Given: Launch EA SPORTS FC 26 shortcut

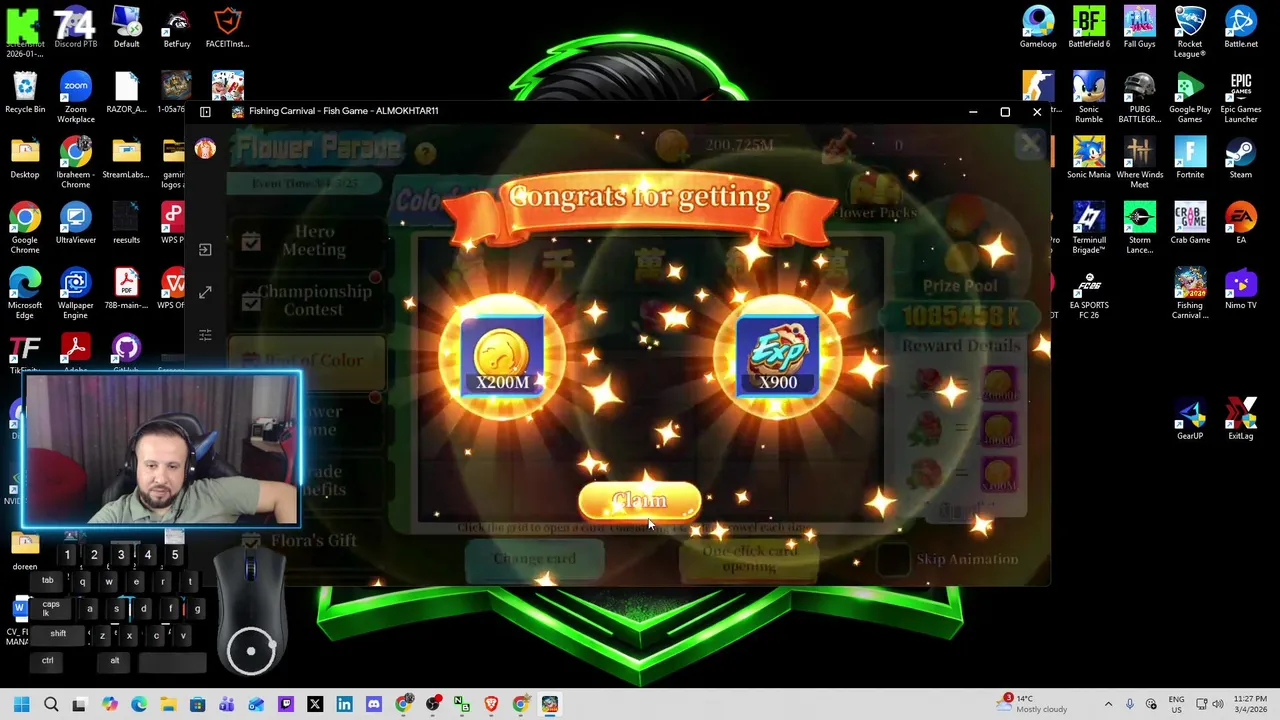Looking at the screenshot, I should coord(1089,294).
